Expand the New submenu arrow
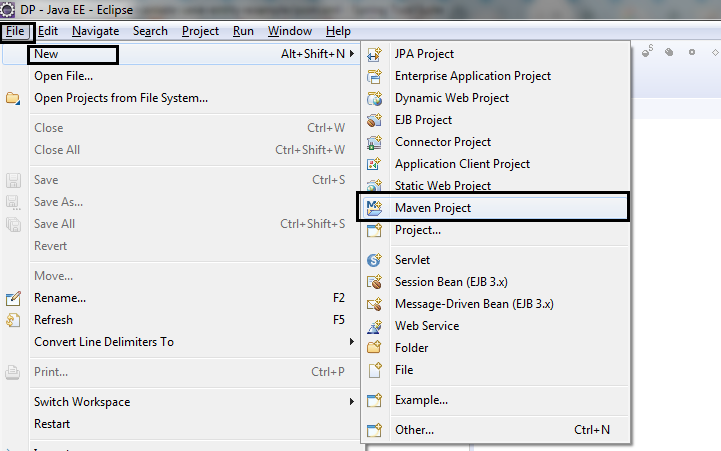The height and width of the screenshot is (451, 721). [351, 54]
